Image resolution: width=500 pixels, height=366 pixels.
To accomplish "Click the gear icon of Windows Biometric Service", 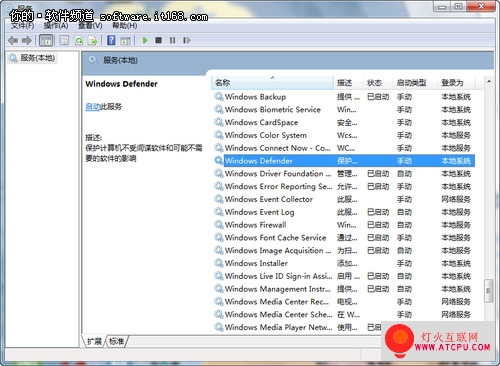I will point(219,109).
